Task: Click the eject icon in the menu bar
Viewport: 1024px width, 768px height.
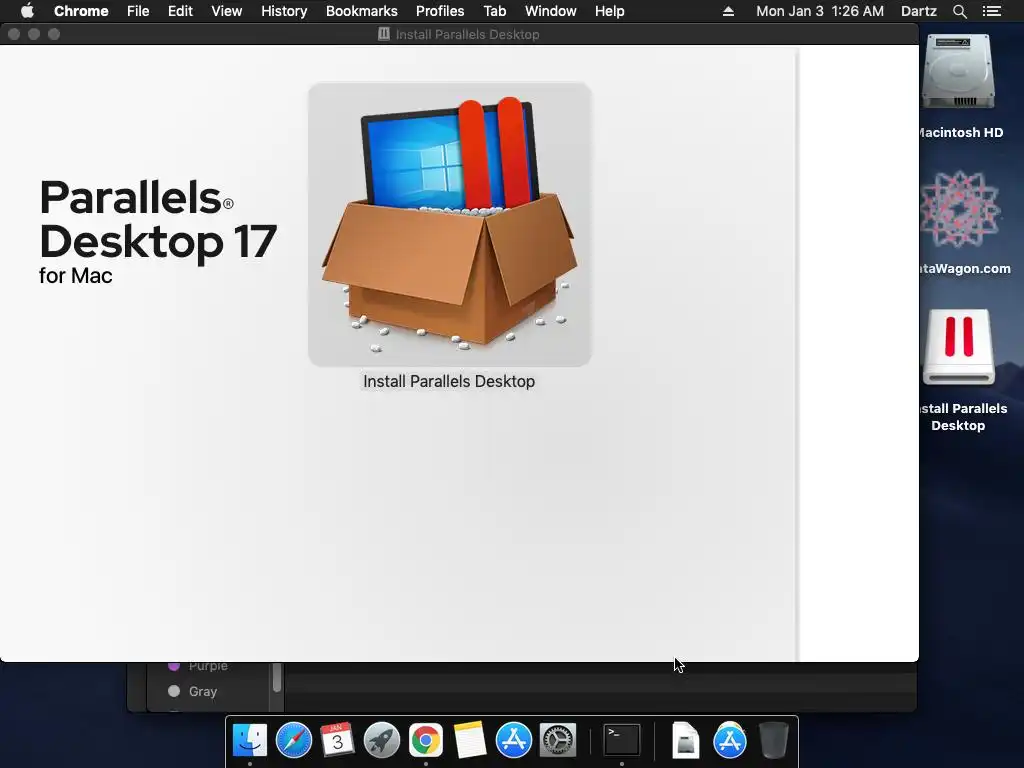Action: [x=728, y=11]
